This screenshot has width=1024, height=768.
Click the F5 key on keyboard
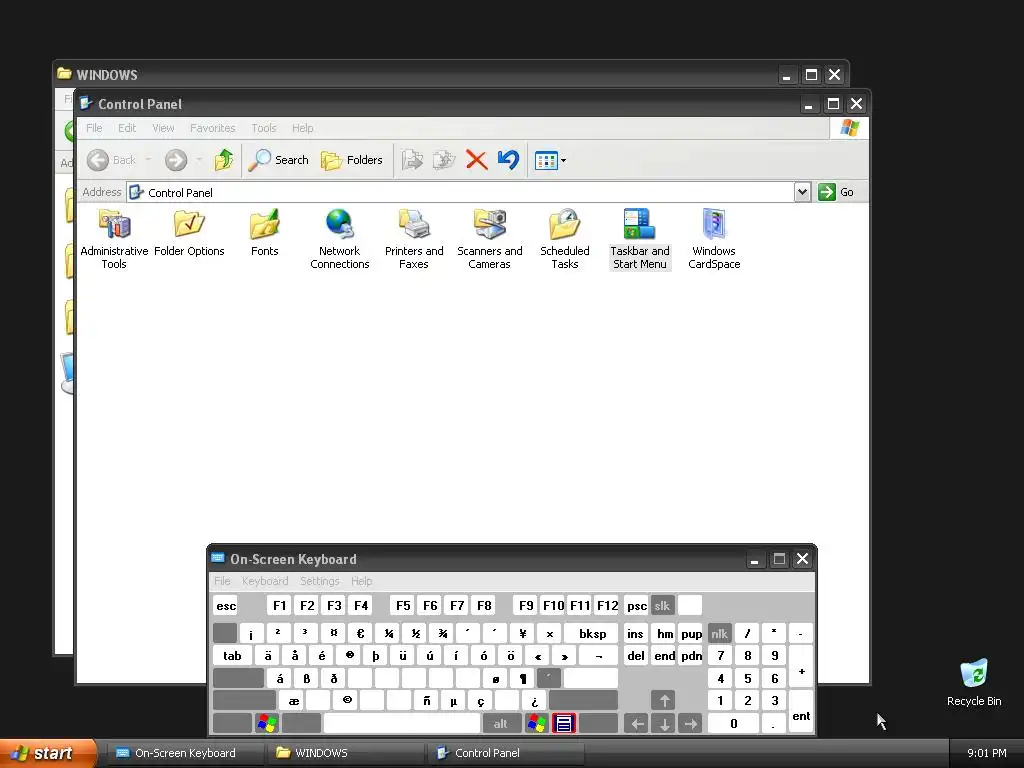pos(403,605)
